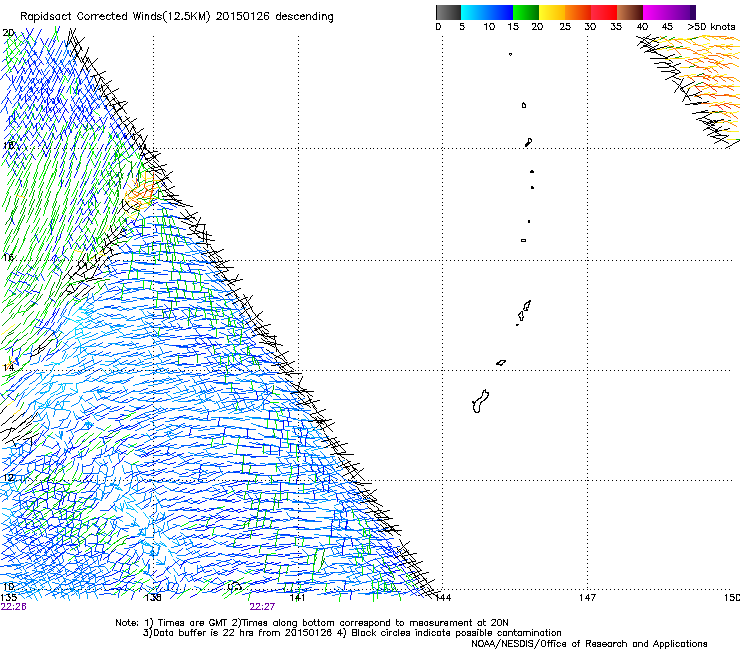Click the '>50 knots' legend label

pyautogui.click(x=711, y=27)
